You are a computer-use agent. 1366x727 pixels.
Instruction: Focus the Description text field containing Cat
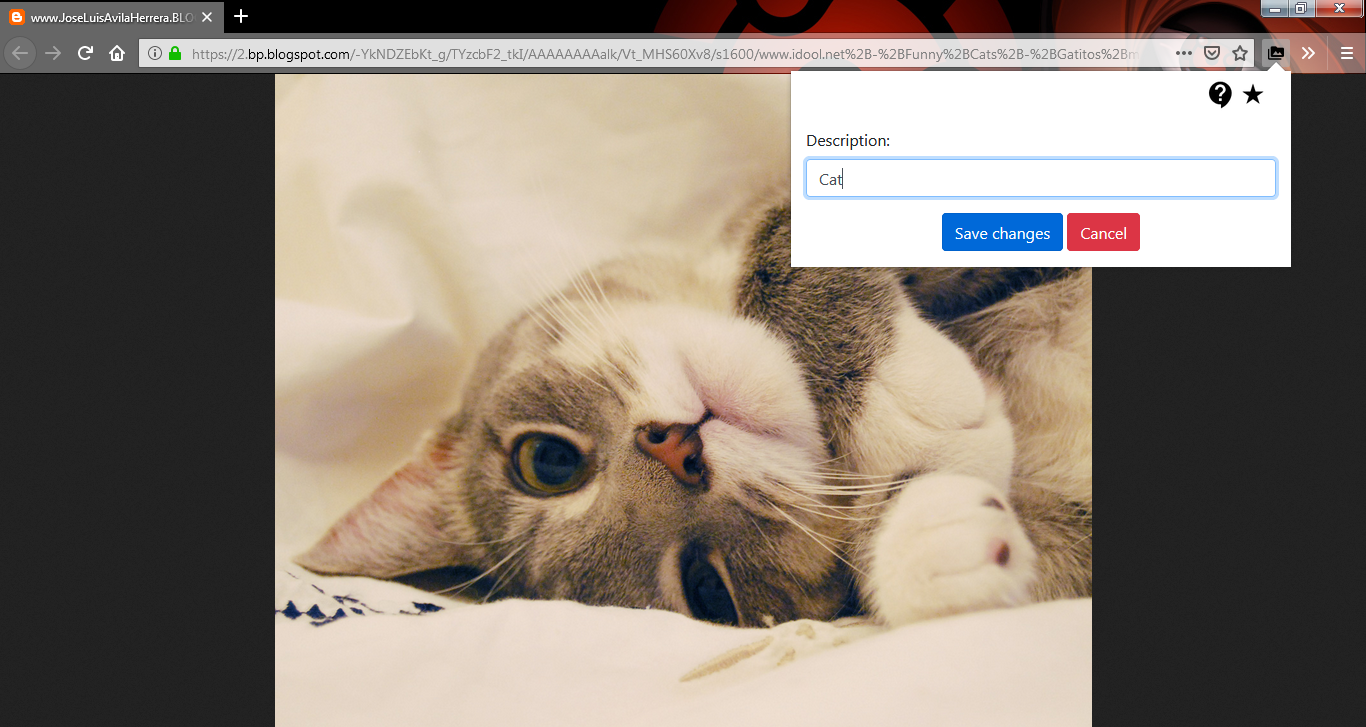point(1040,179)
